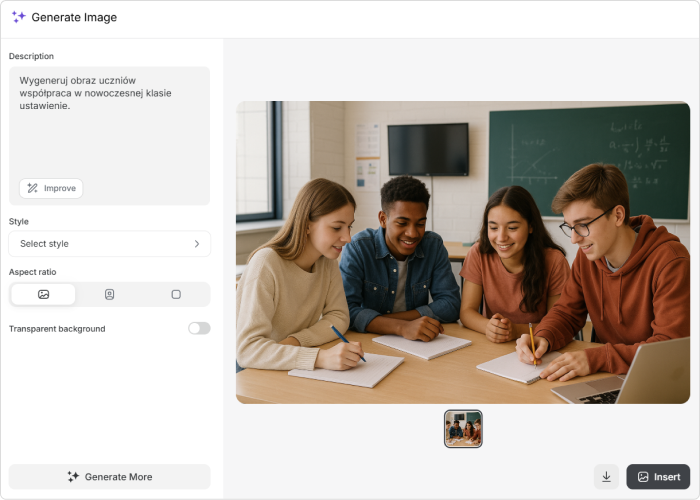
Task: Select the landscape aspect ratio icon
Action: pos(43,294)
